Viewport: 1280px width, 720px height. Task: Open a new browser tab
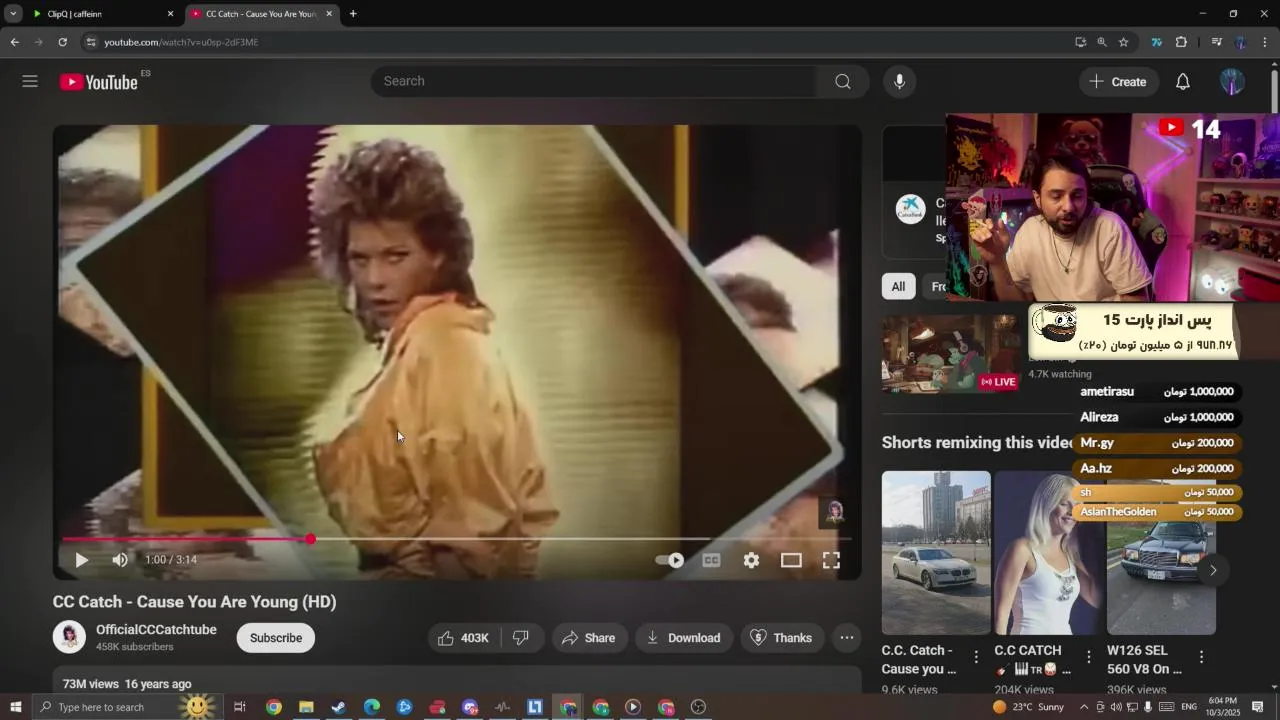click(x=353, y=14)
